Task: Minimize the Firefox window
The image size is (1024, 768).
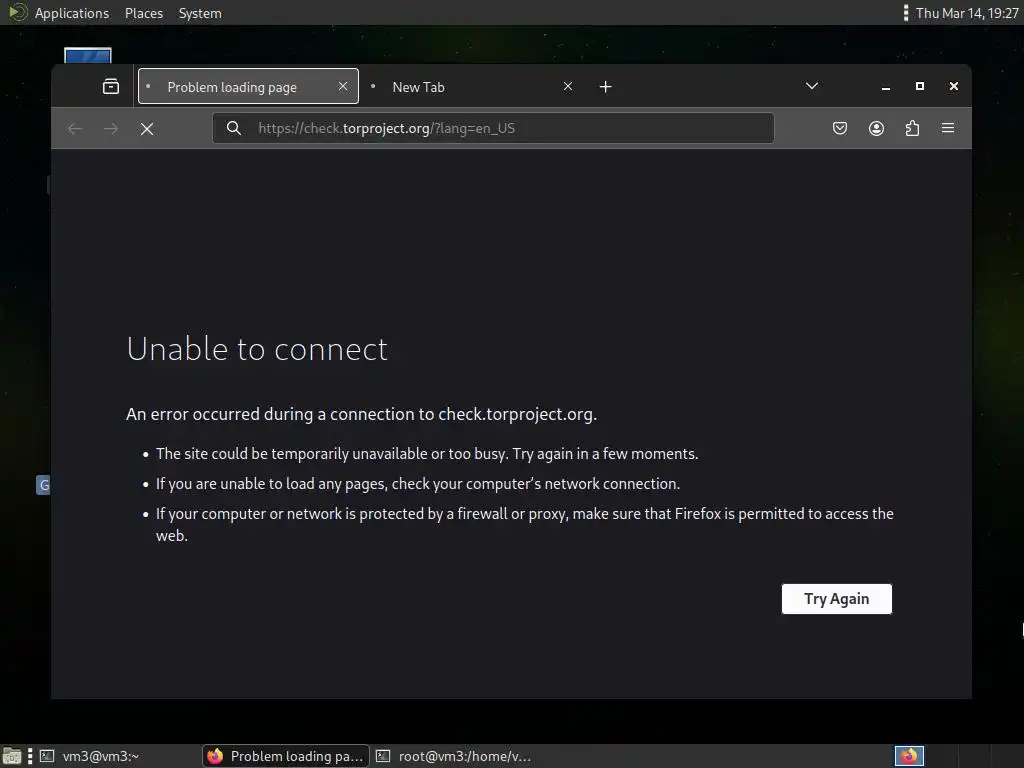Action: (x=886, y=87)
